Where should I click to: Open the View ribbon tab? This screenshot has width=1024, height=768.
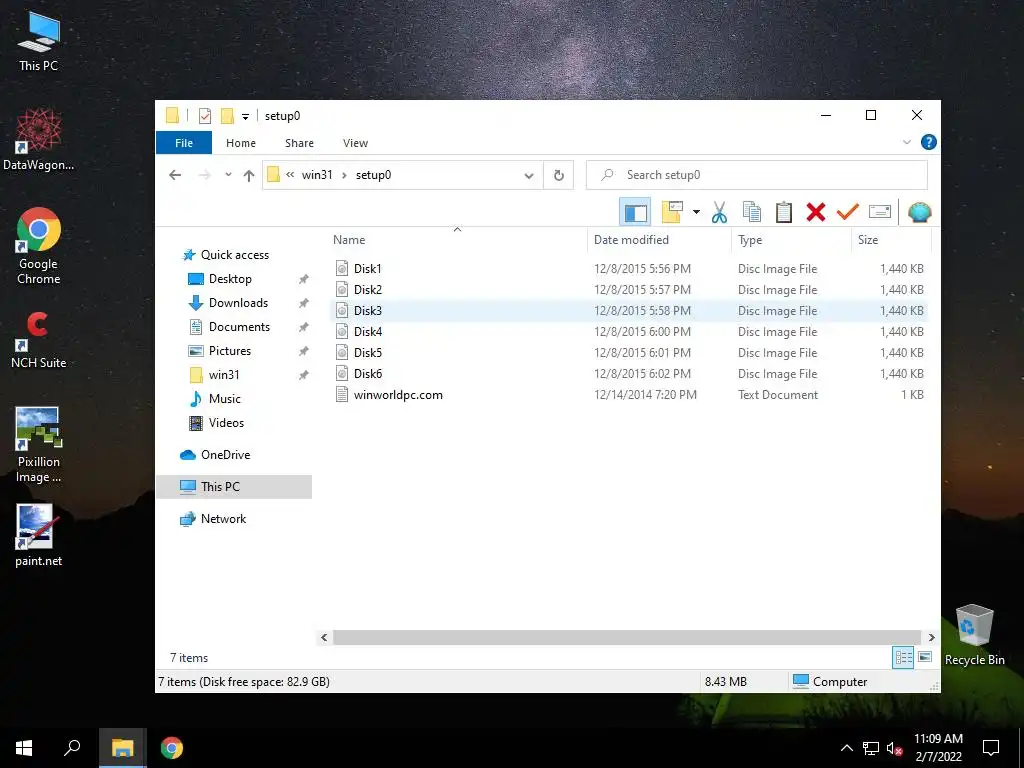tap(355, 143)
